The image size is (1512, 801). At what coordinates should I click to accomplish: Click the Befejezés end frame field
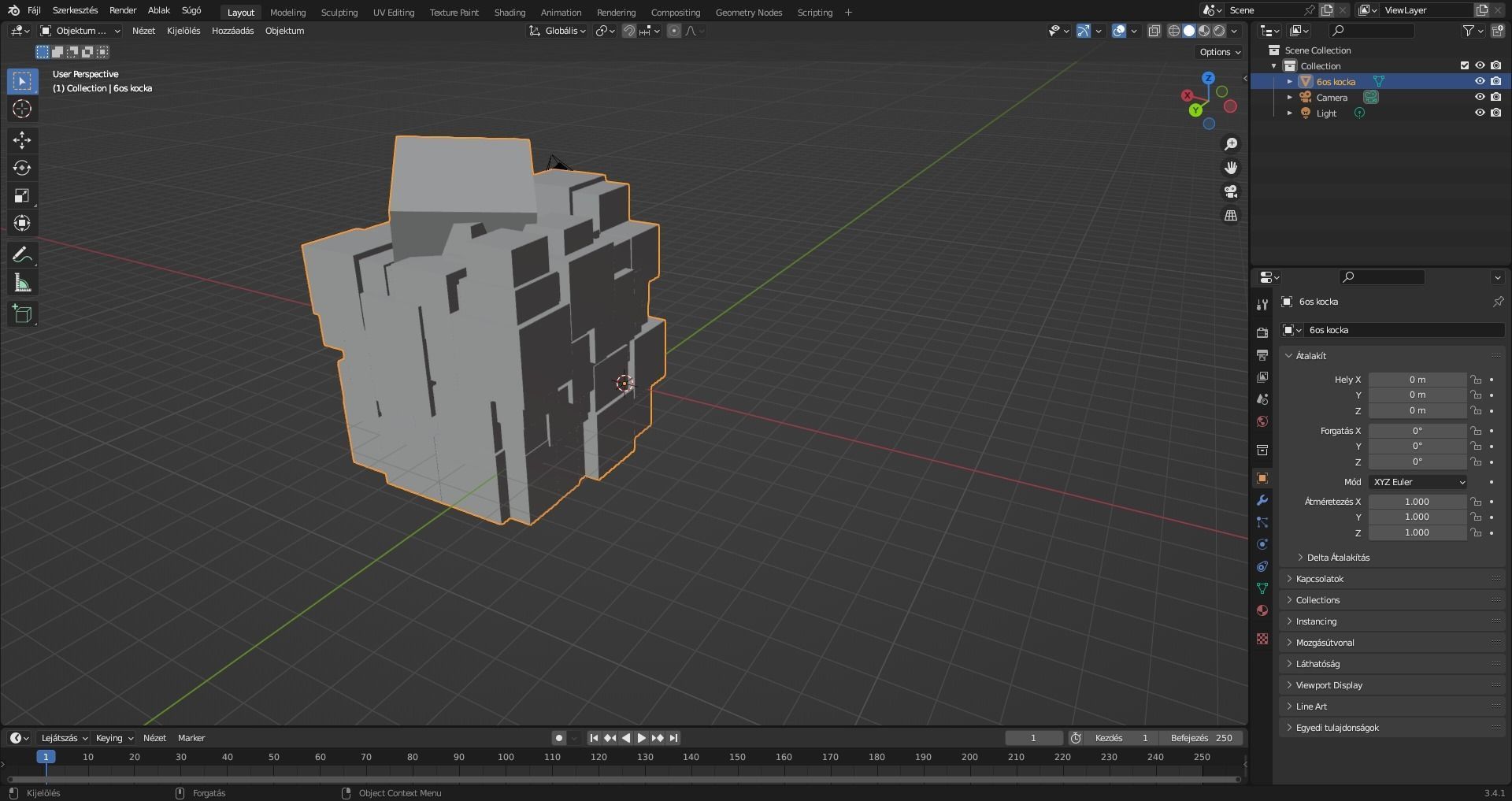coord(1202,738)
